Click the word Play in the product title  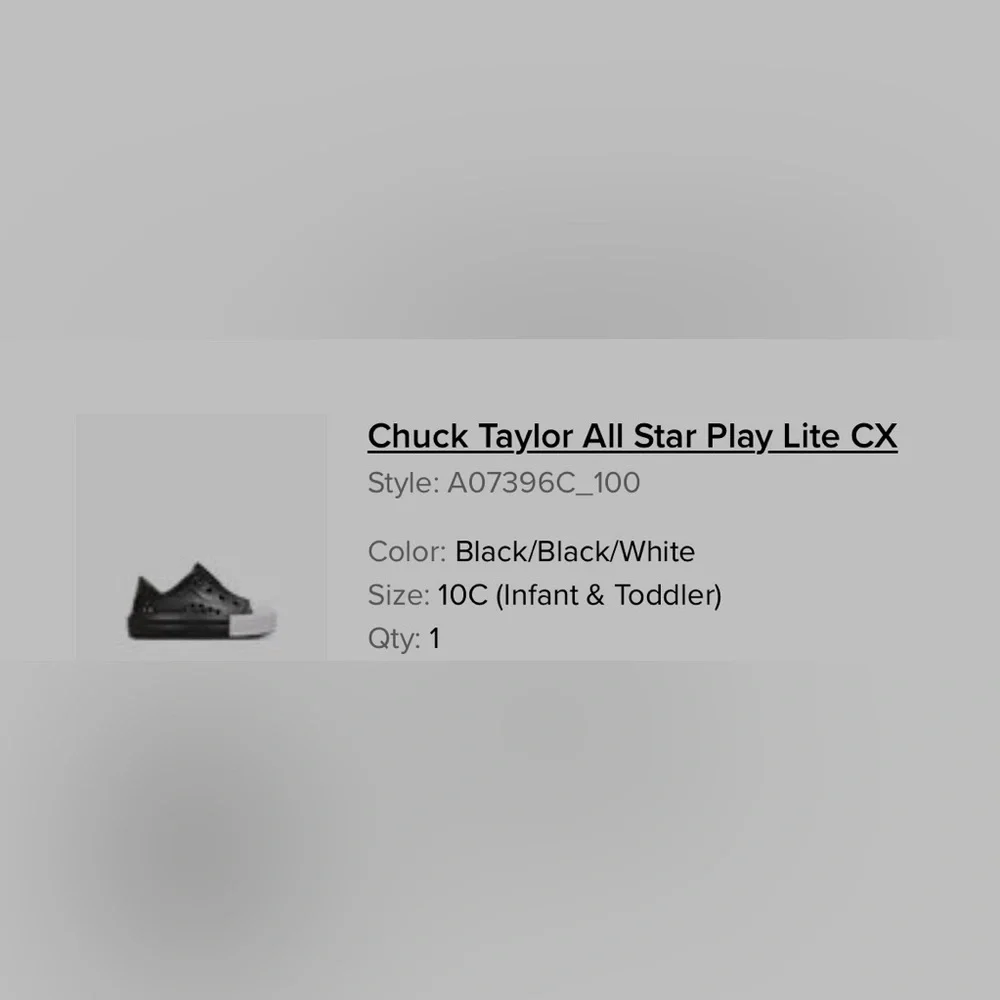[x=739, y=438]
